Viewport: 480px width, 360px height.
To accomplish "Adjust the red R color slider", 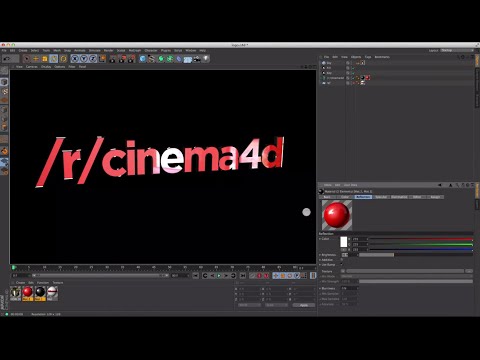I will click(x=421, y=239).
